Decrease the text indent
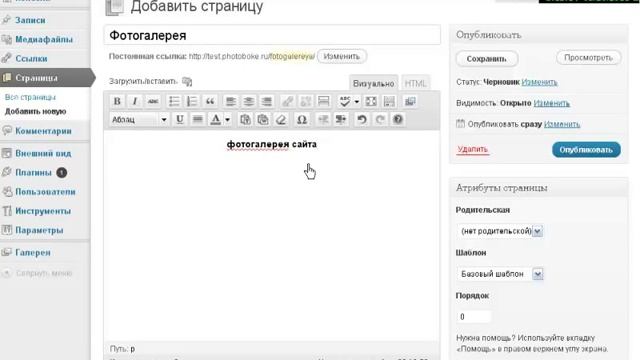The height and width of the screenshot is (360, 640). (323, 120)
